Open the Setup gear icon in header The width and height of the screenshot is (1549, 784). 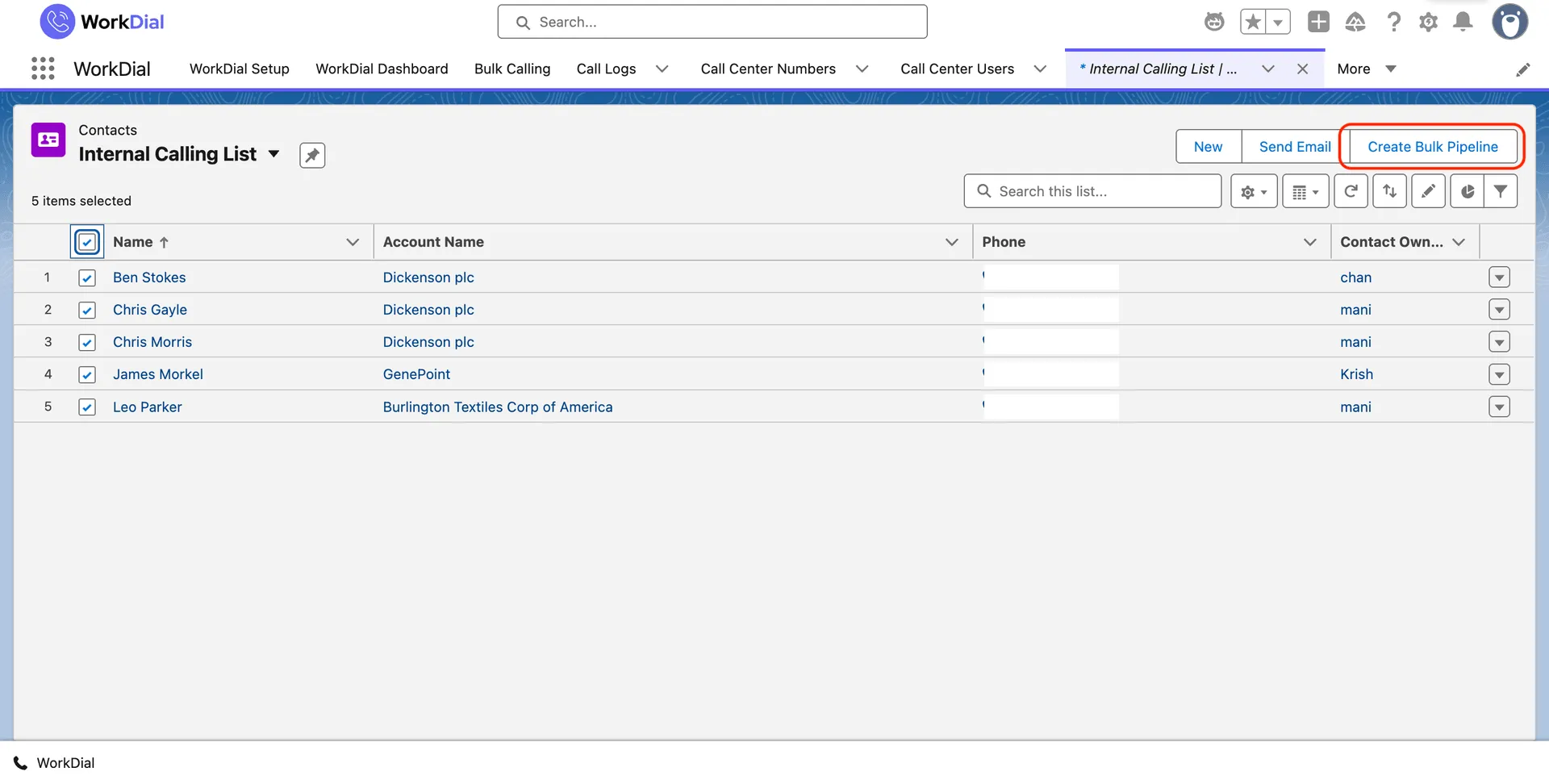(1428, 22)
